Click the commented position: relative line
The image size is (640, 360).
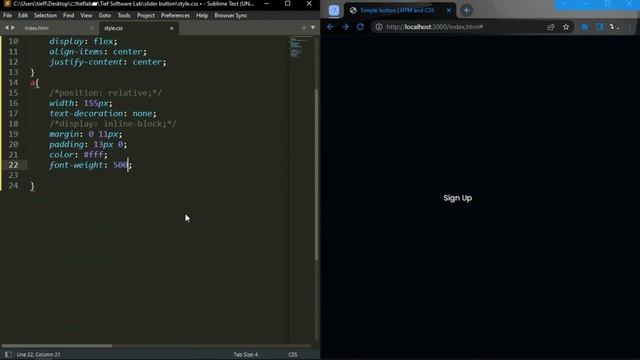105,93
